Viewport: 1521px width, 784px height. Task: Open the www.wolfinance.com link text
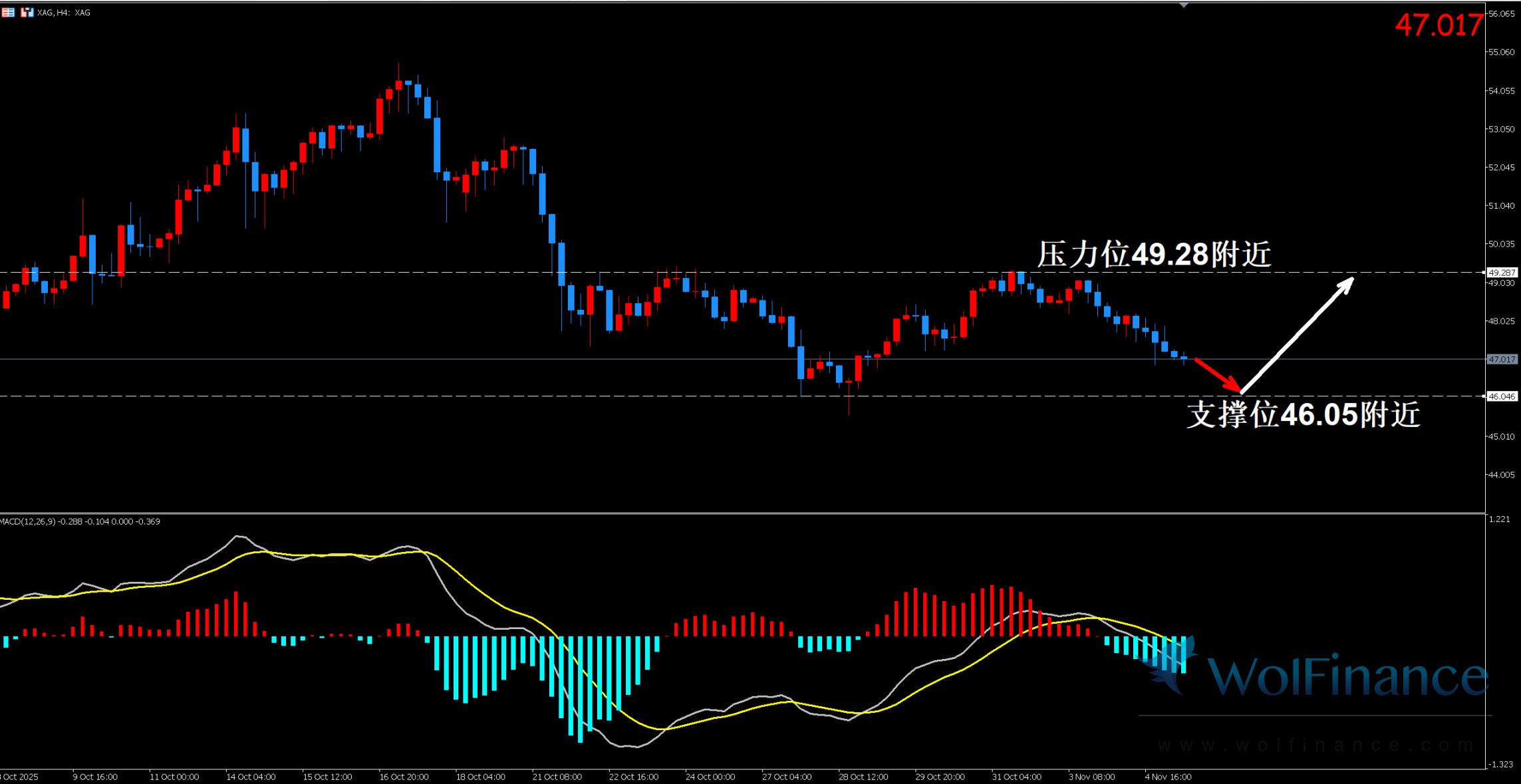coord(1315,745)
